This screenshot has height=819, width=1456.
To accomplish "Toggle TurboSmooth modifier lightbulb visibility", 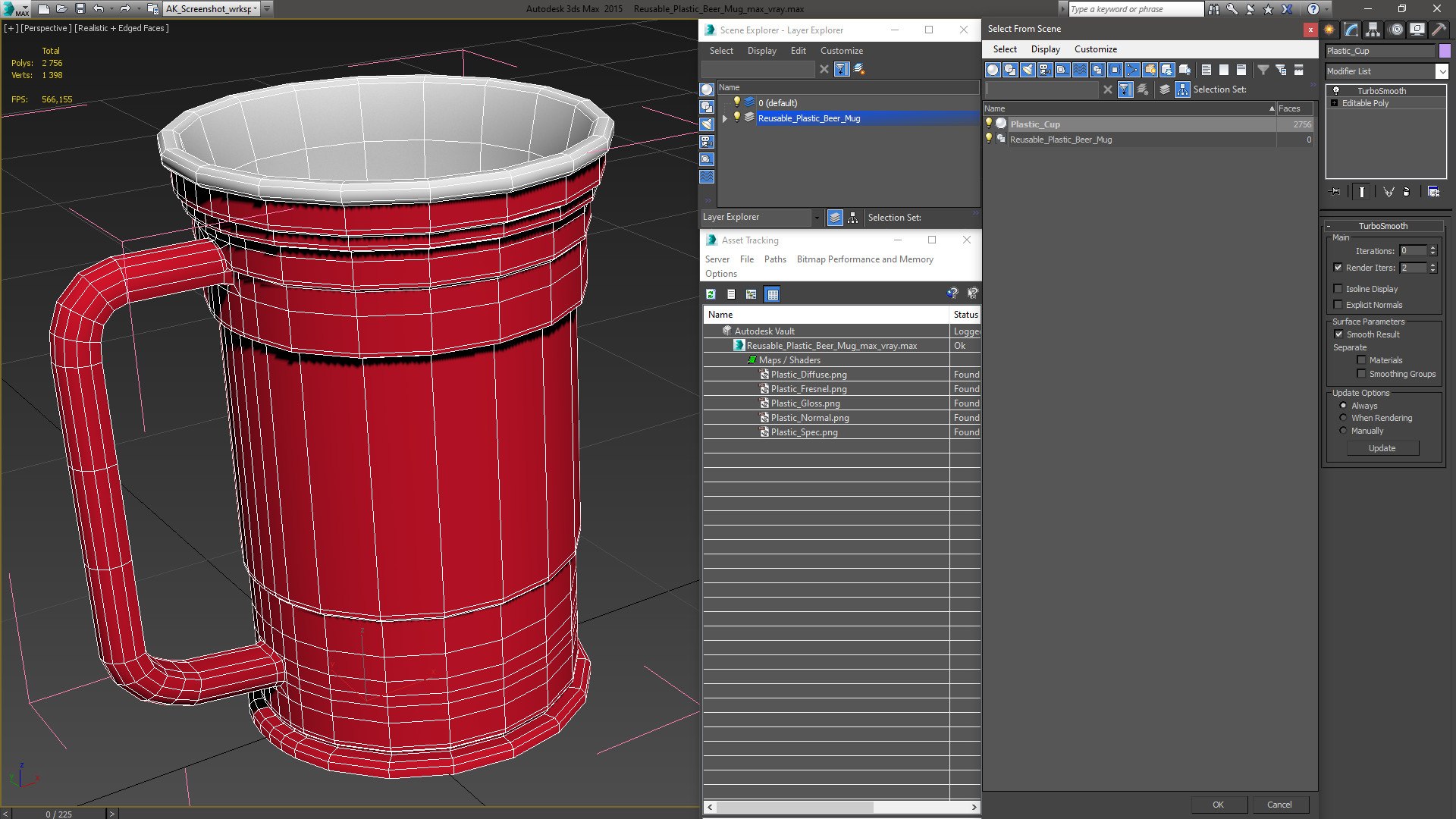I will click(1336, 90).
